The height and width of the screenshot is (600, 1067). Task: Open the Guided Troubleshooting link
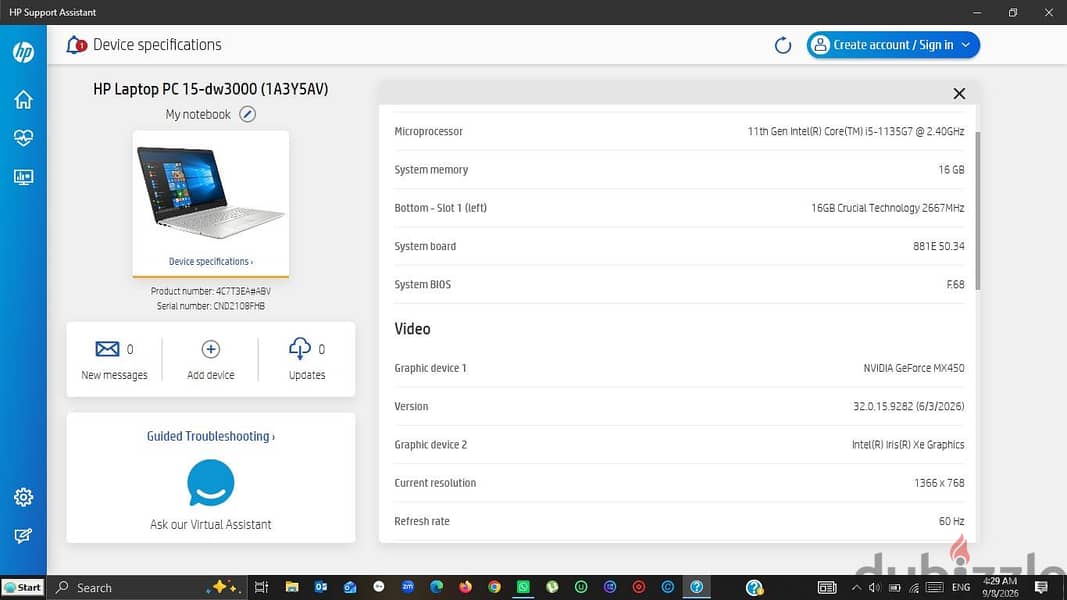click(x=211, y=436)
